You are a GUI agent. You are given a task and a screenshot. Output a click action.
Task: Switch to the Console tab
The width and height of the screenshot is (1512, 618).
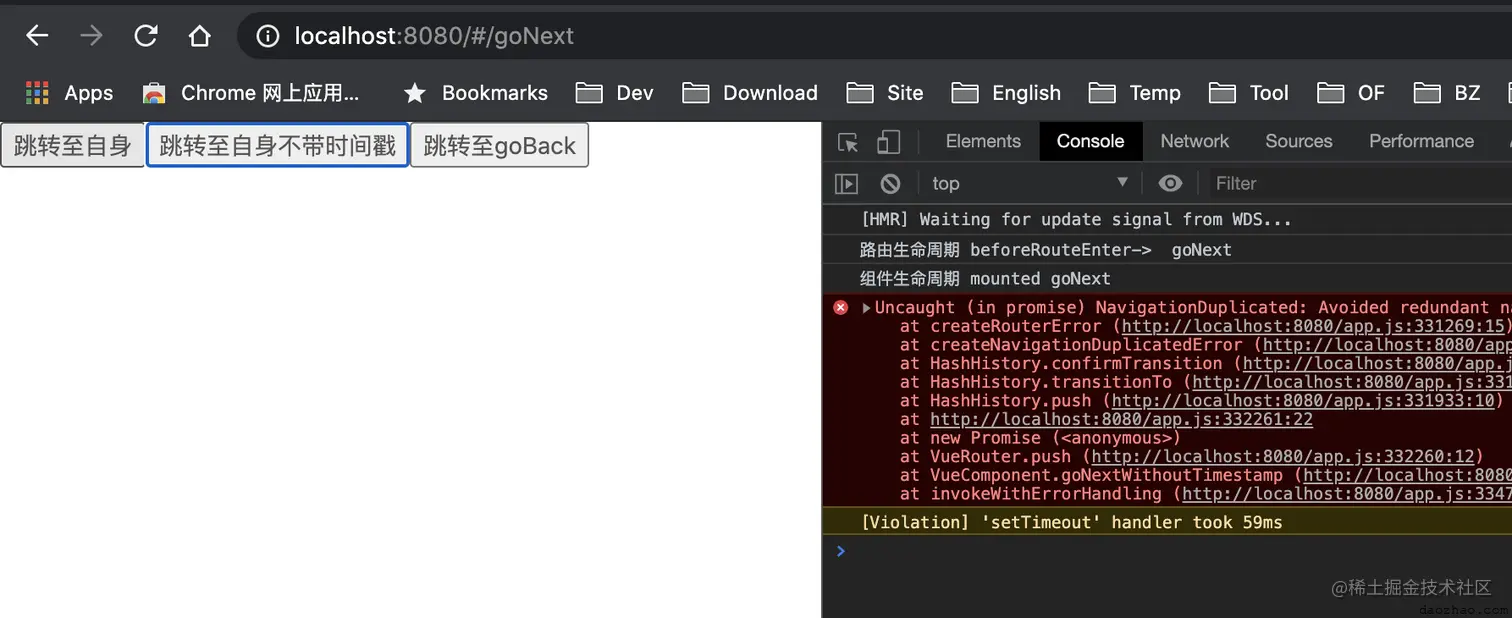(1090, 141)
